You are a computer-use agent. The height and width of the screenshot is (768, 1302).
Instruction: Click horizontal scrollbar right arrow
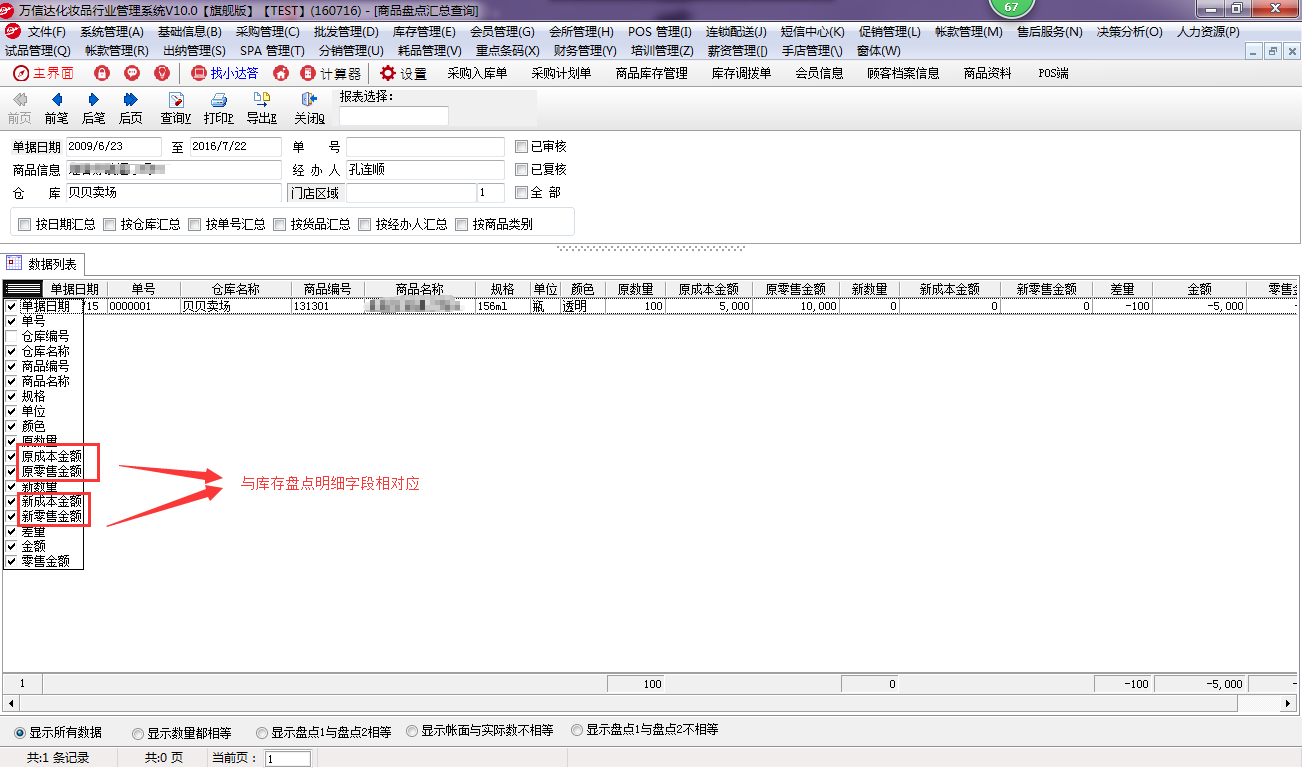[x=1288, y=704]
